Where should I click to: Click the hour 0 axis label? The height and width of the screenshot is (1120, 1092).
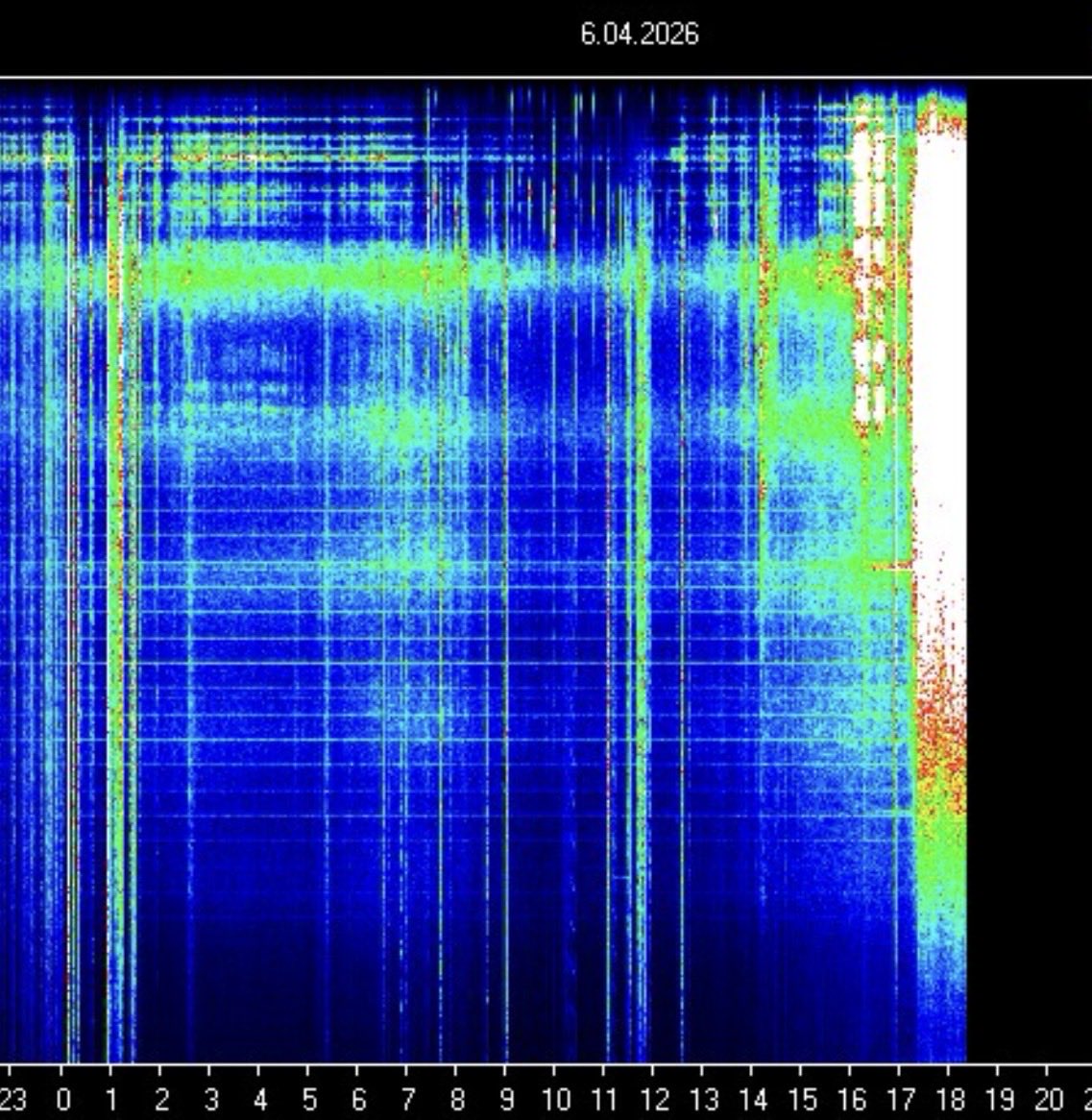(63, 1099)
